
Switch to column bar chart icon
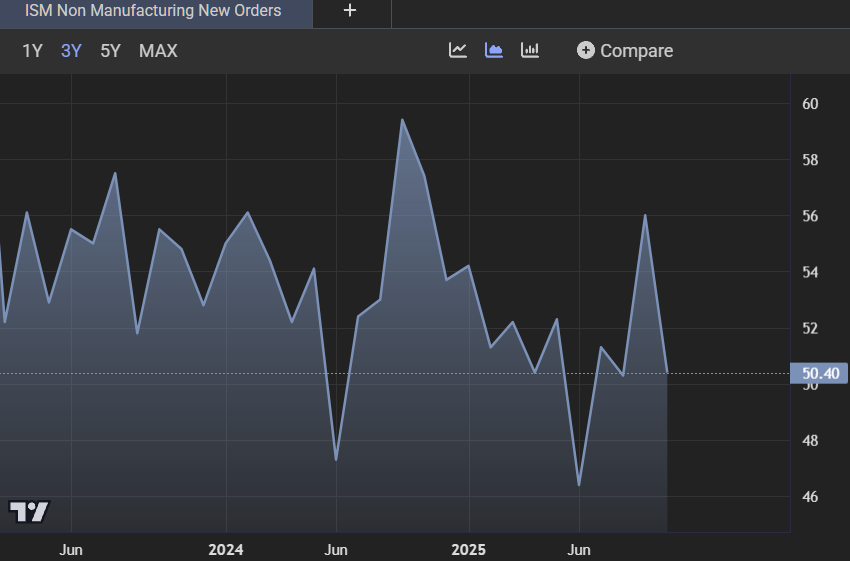point(530,50)
